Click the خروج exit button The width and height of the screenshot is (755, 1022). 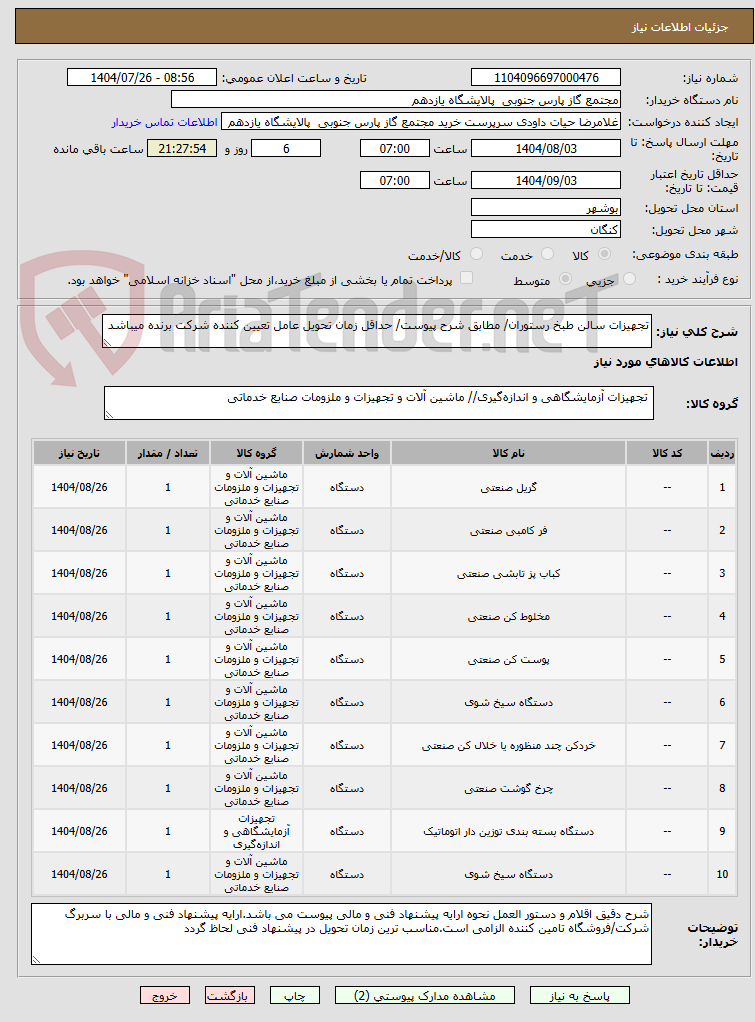click(165, 995)
